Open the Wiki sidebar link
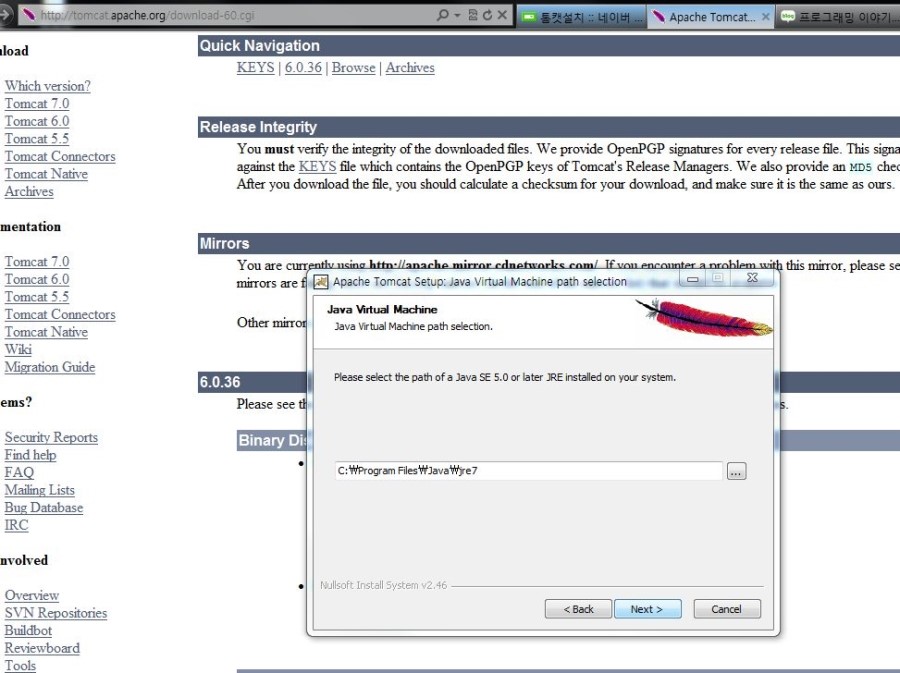Screen dimensions: 900x673 point(18,349)
